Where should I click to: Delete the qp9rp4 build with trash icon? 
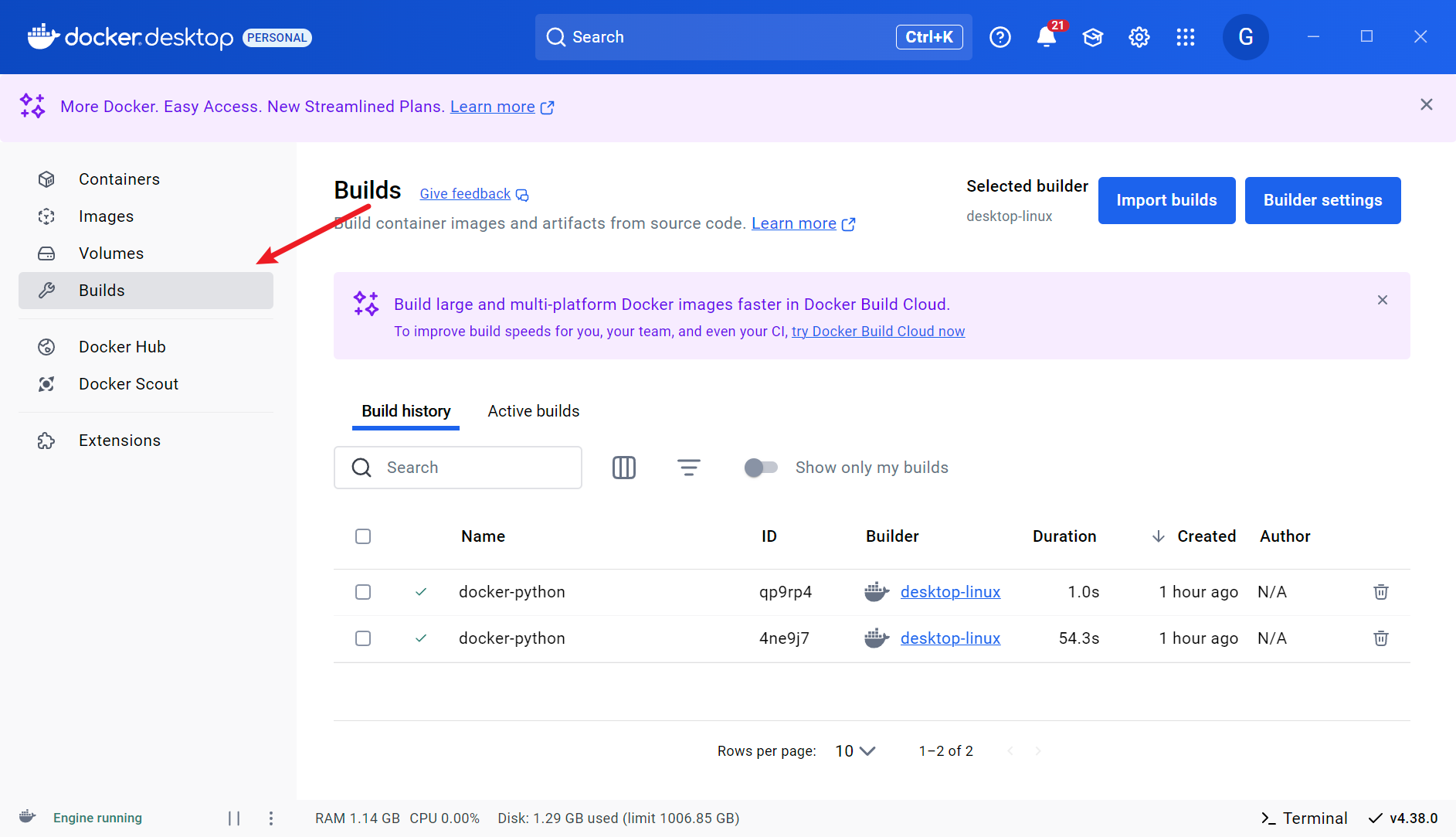1381,592
